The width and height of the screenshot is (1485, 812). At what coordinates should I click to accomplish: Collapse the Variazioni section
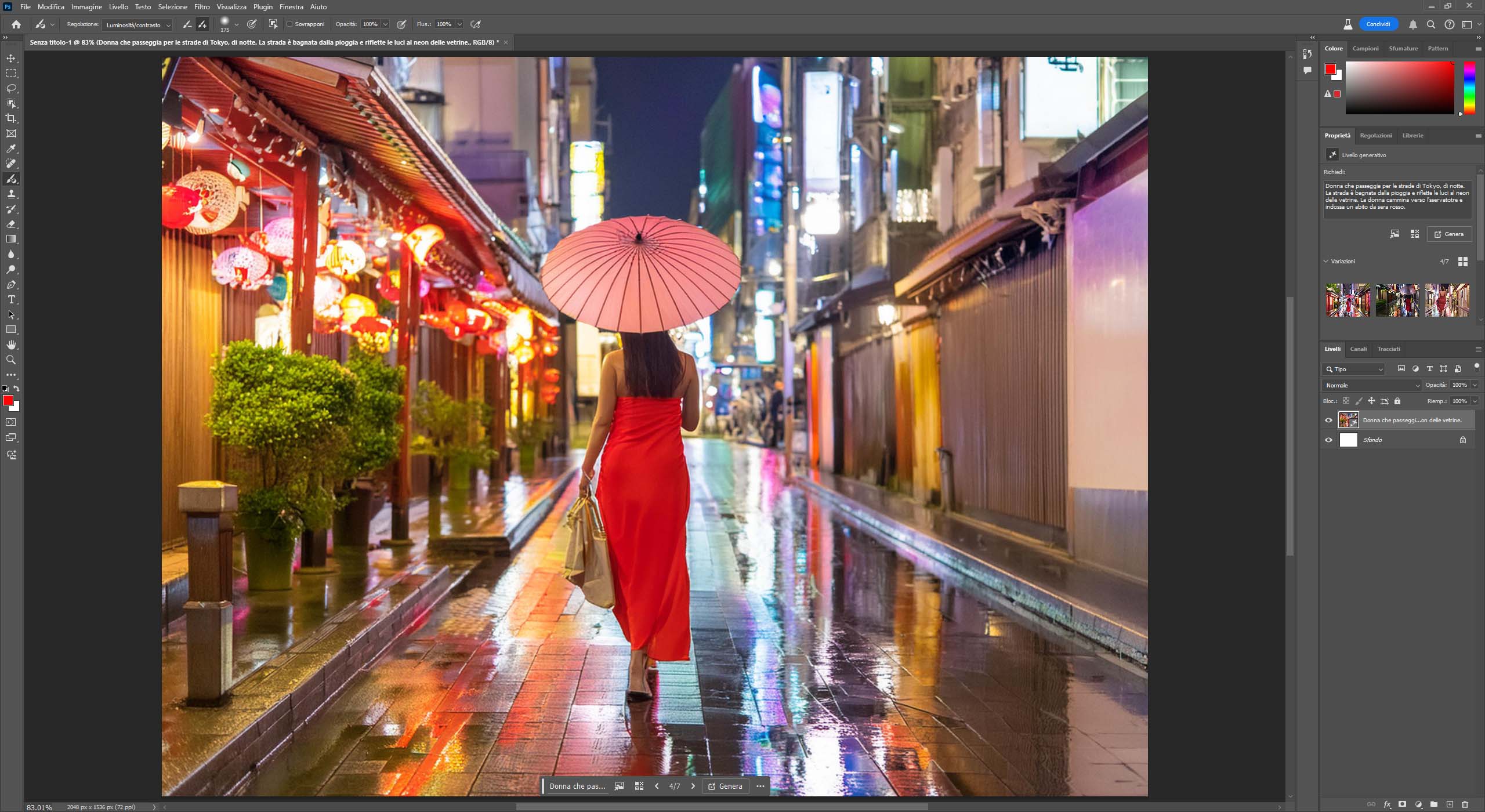point(1326,262)
